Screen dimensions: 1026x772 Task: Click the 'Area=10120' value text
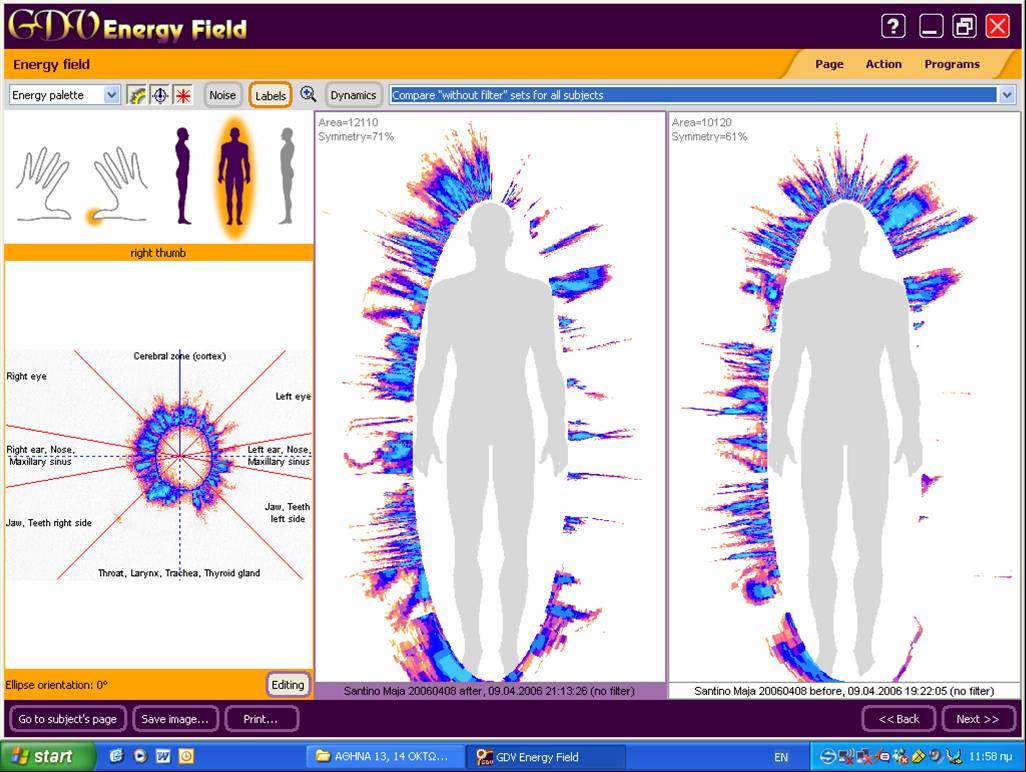tap(701, 122)
